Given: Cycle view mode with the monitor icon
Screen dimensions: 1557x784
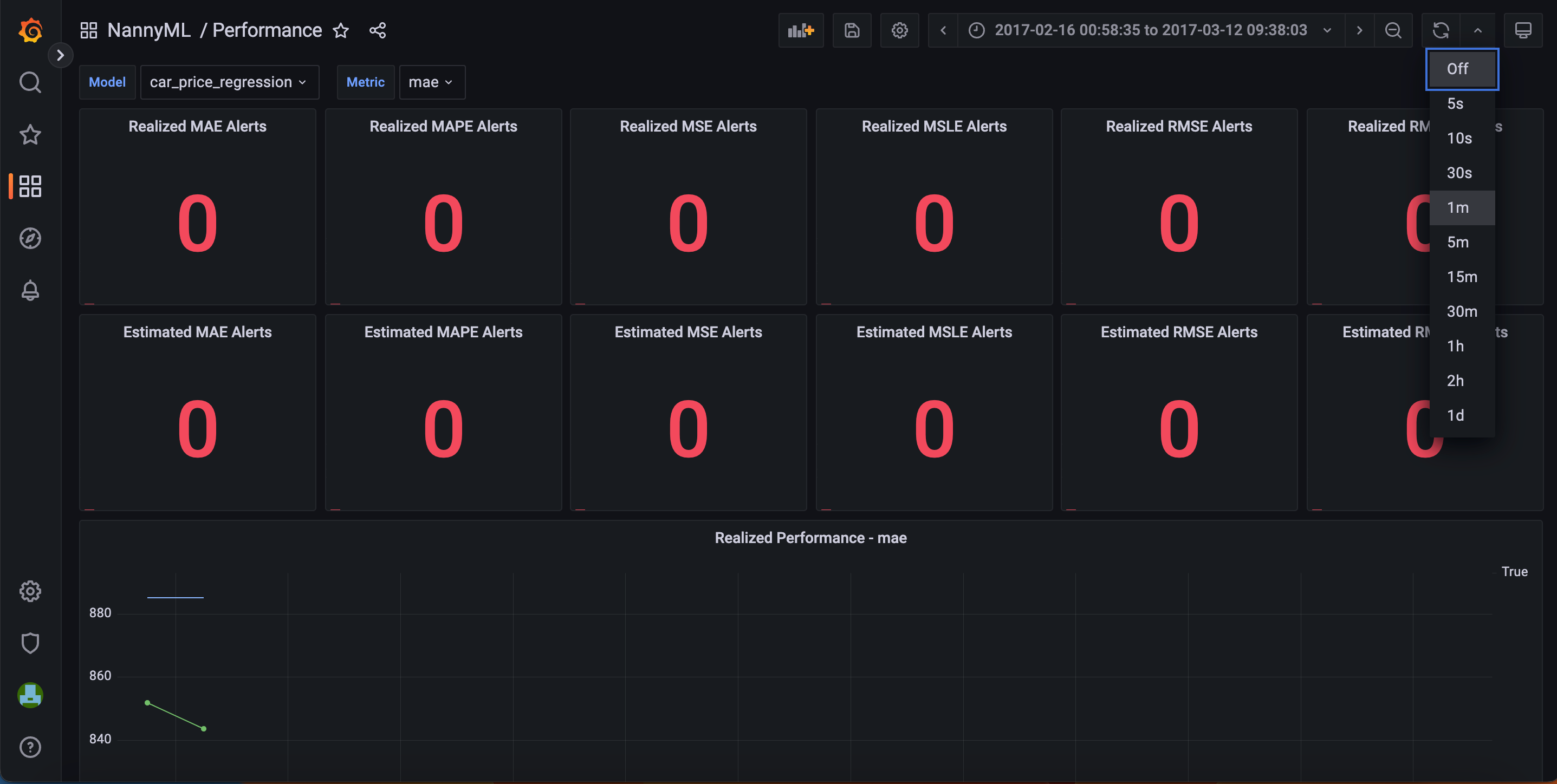Looking at the screenshot, I should (x=1523, y=30).
